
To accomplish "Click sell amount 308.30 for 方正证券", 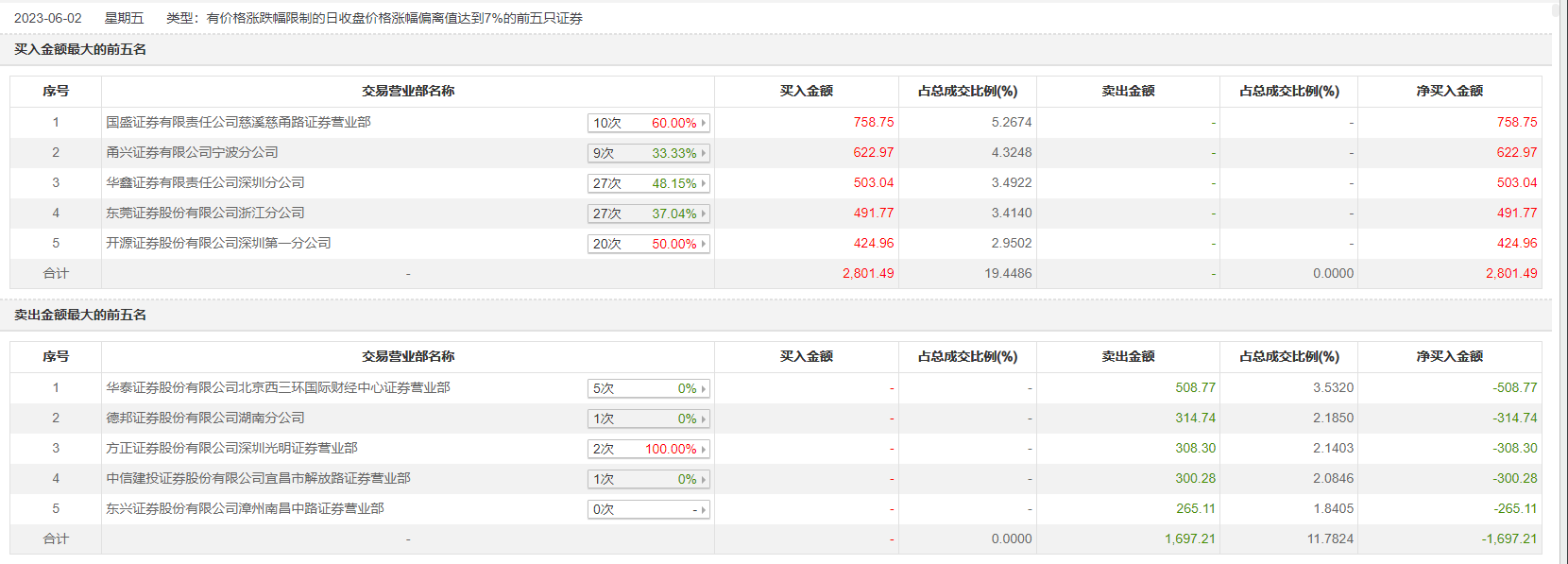I will (1196, 448).
